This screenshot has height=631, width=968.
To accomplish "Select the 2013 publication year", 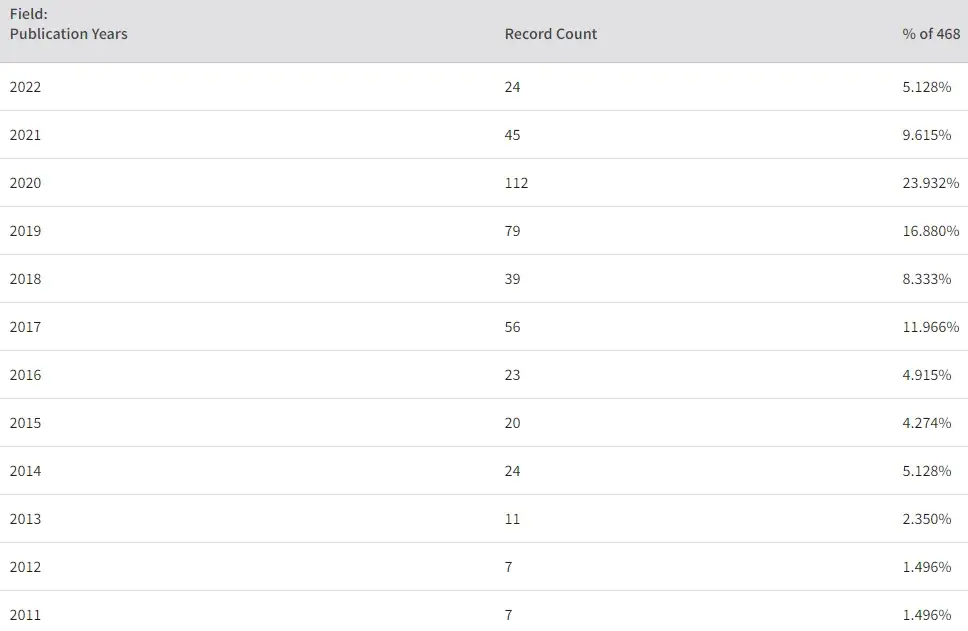I will click(25, 519).
